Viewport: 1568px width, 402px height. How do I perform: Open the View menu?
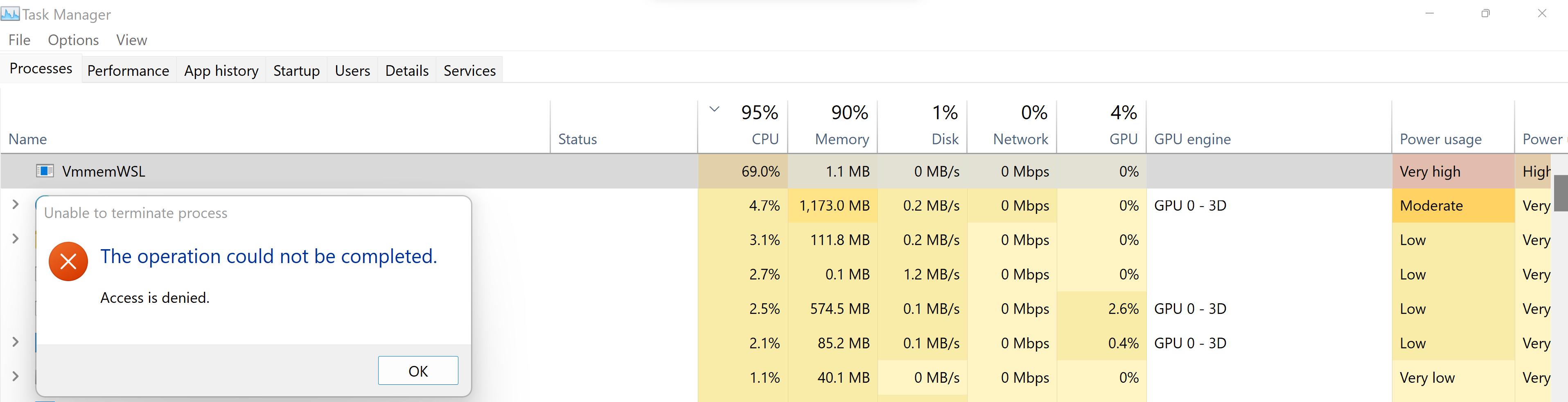[131, 40]
